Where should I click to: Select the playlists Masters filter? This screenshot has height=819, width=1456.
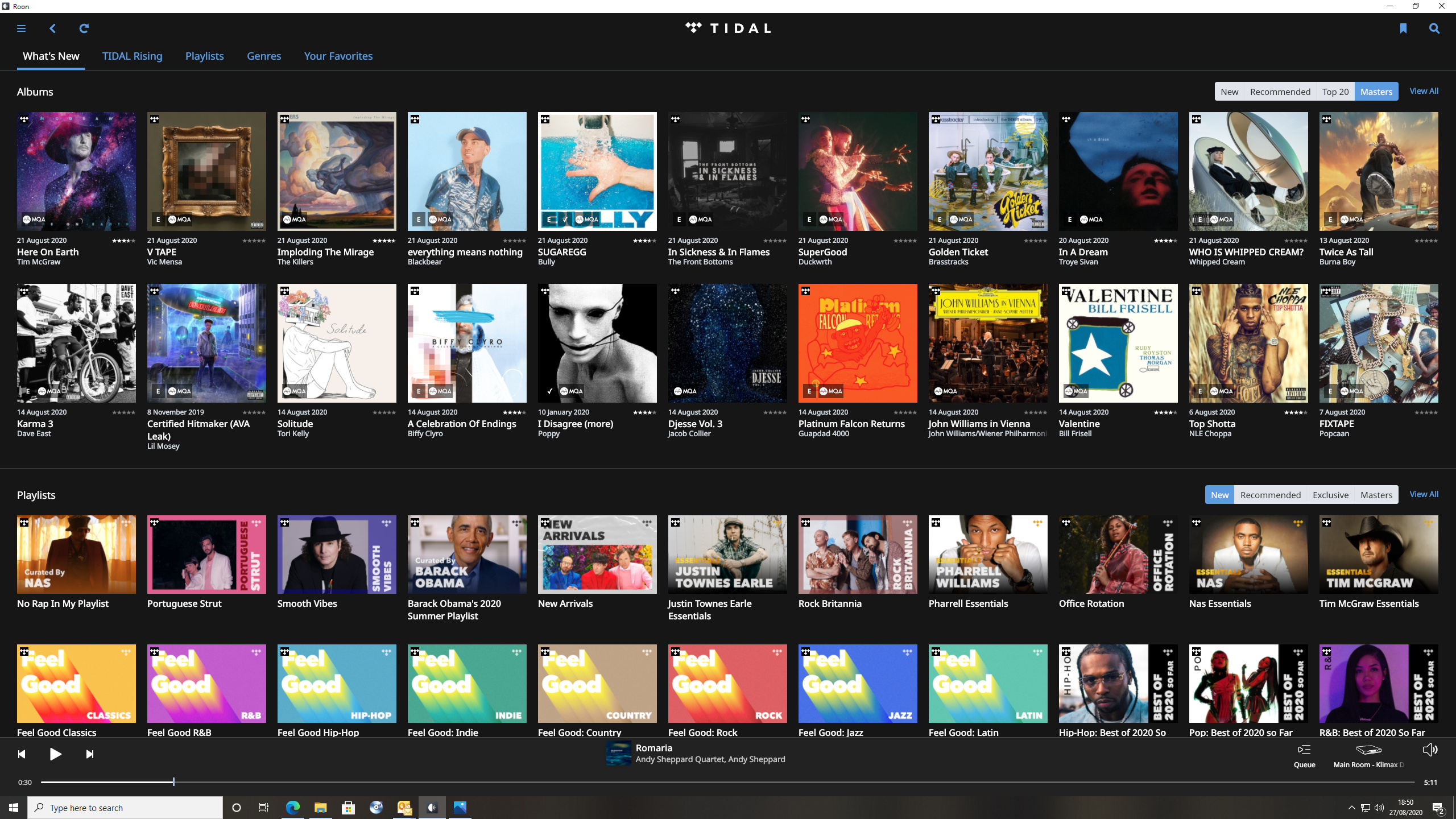coord(1376,495)
